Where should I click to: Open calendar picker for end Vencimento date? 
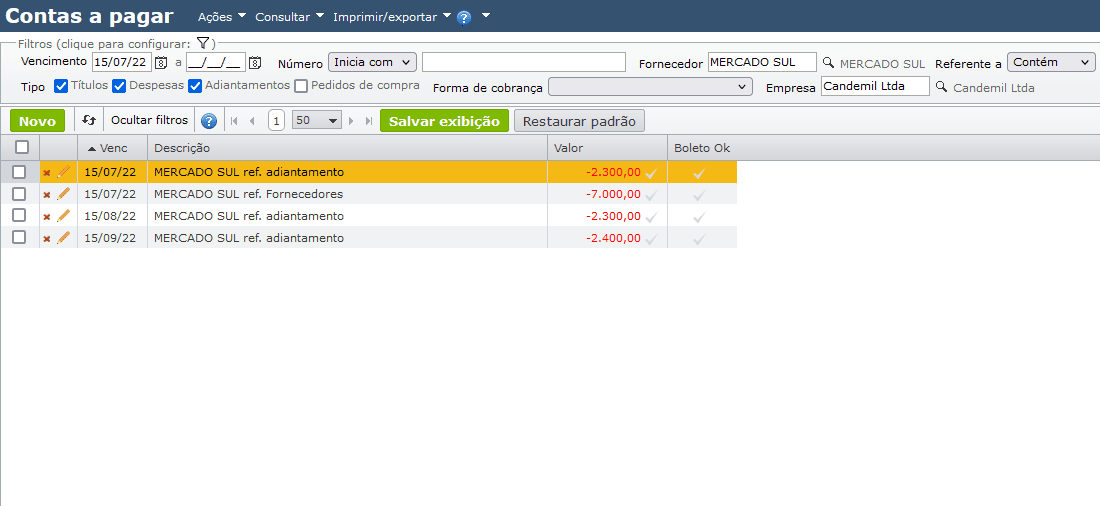255,63
